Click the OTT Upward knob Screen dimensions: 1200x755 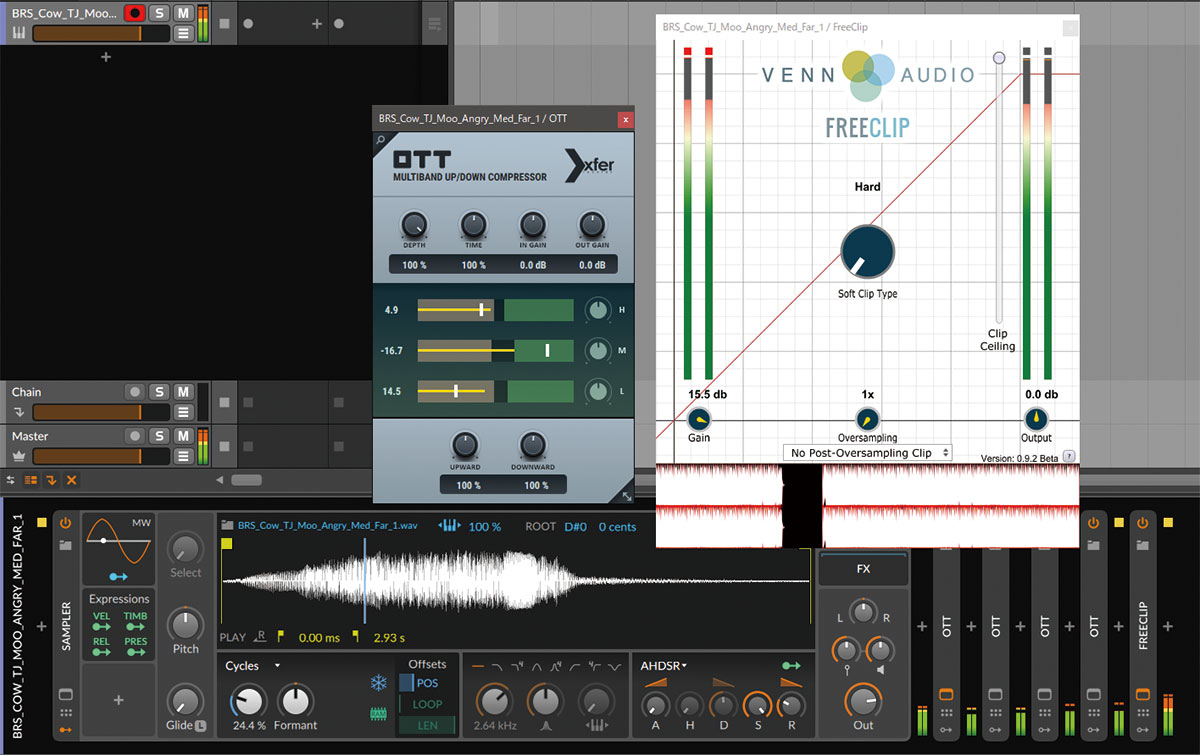[463, 445]
